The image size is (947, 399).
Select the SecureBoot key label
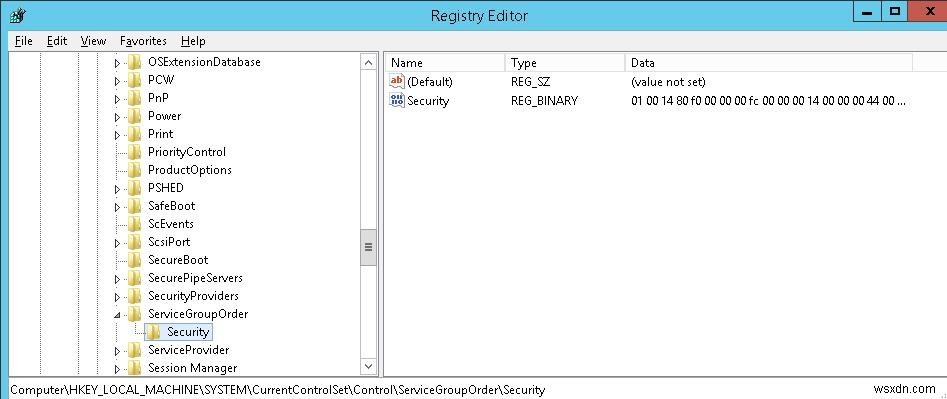coord(178,260)
